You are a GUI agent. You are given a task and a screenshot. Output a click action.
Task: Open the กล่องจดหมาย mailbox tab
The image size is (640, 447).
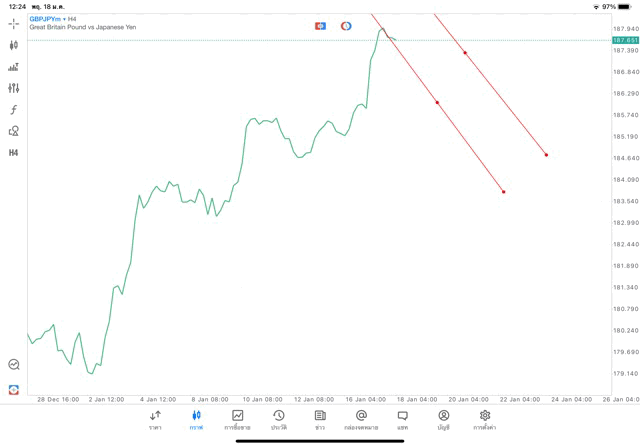361,420
